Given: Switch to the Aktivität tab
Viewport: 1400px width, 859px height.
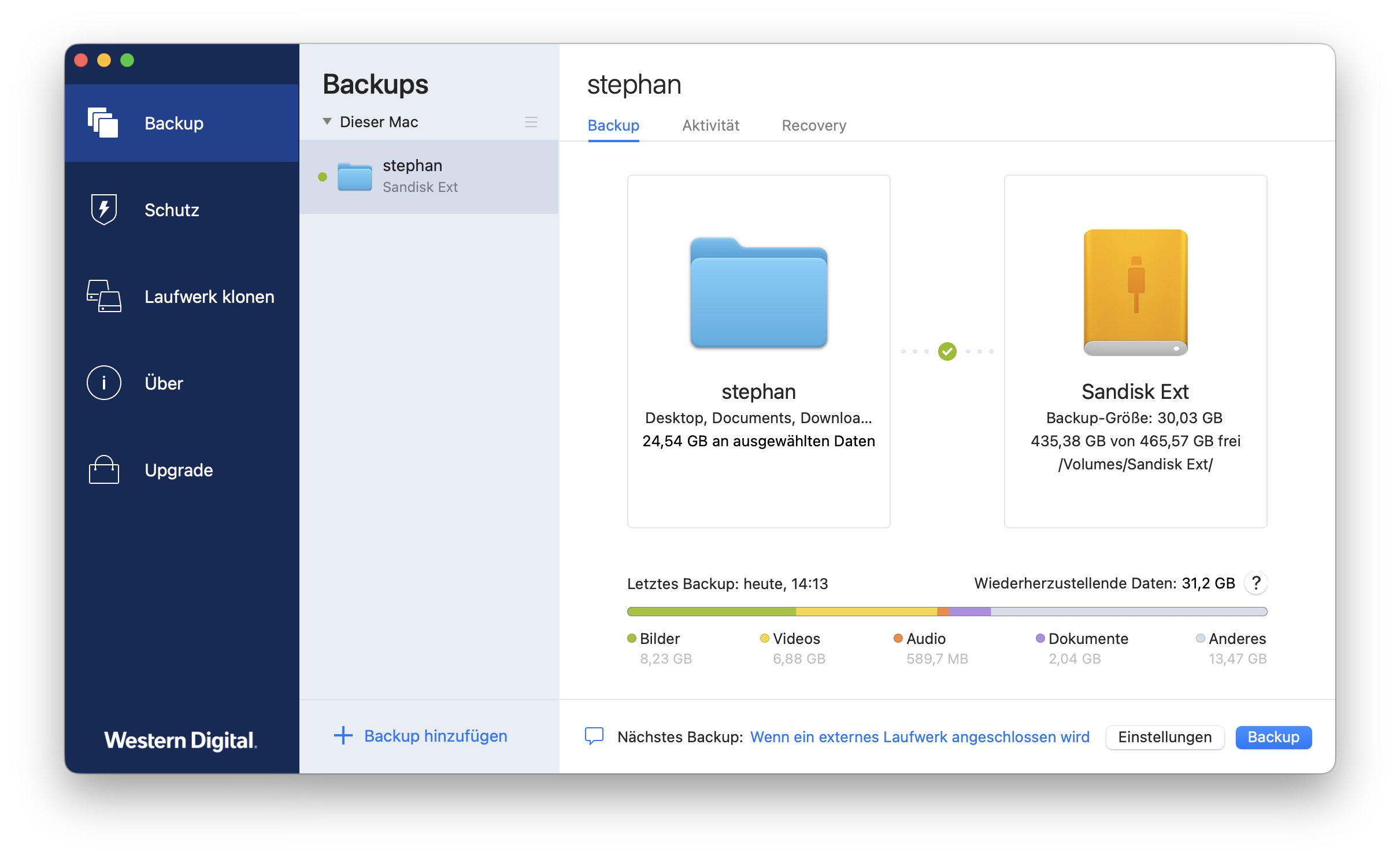Looking at the screenshot, I should (710, 125).
